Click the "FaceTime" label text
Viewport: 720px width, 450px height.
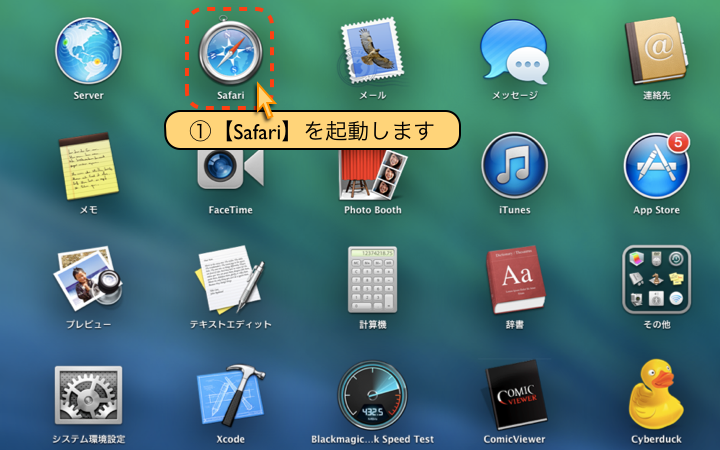pyautogui.click(x=231, y=210)
